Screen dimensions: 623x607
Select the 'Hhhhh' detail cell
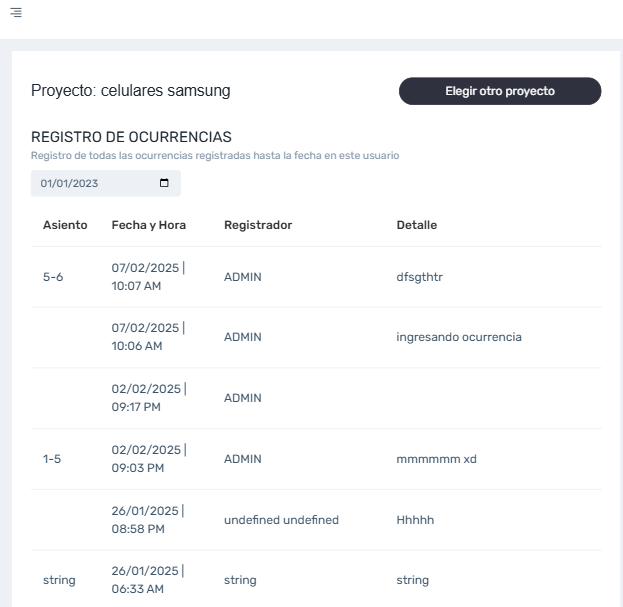[x=415, y=520]
